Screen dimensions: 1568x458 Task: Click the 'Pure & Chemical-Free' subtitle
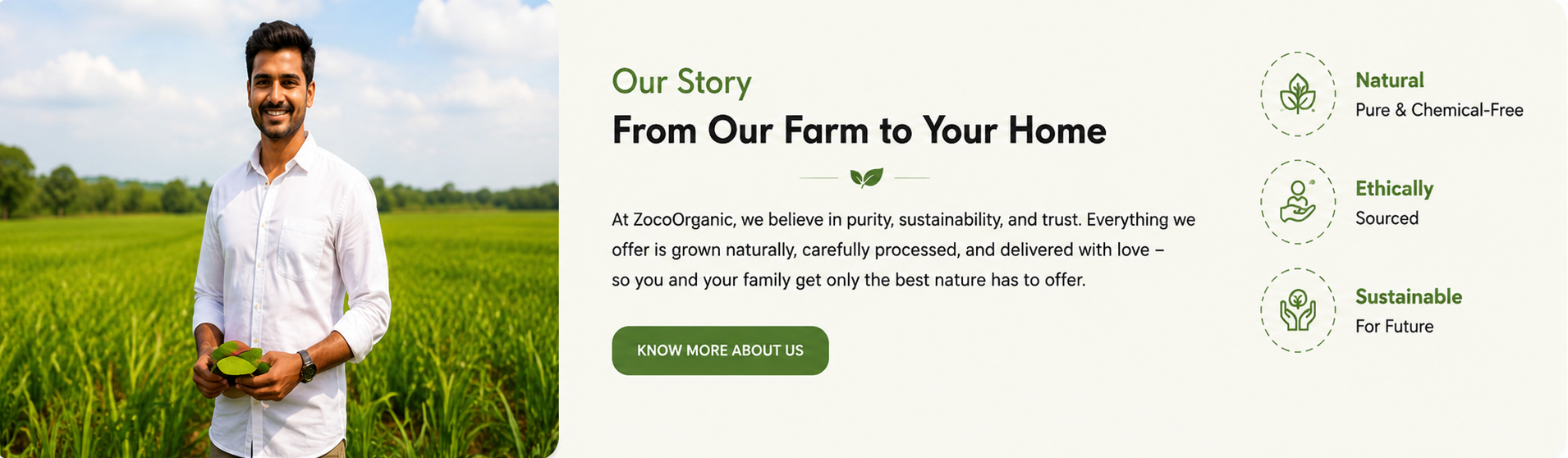[x=1439, y=110]
